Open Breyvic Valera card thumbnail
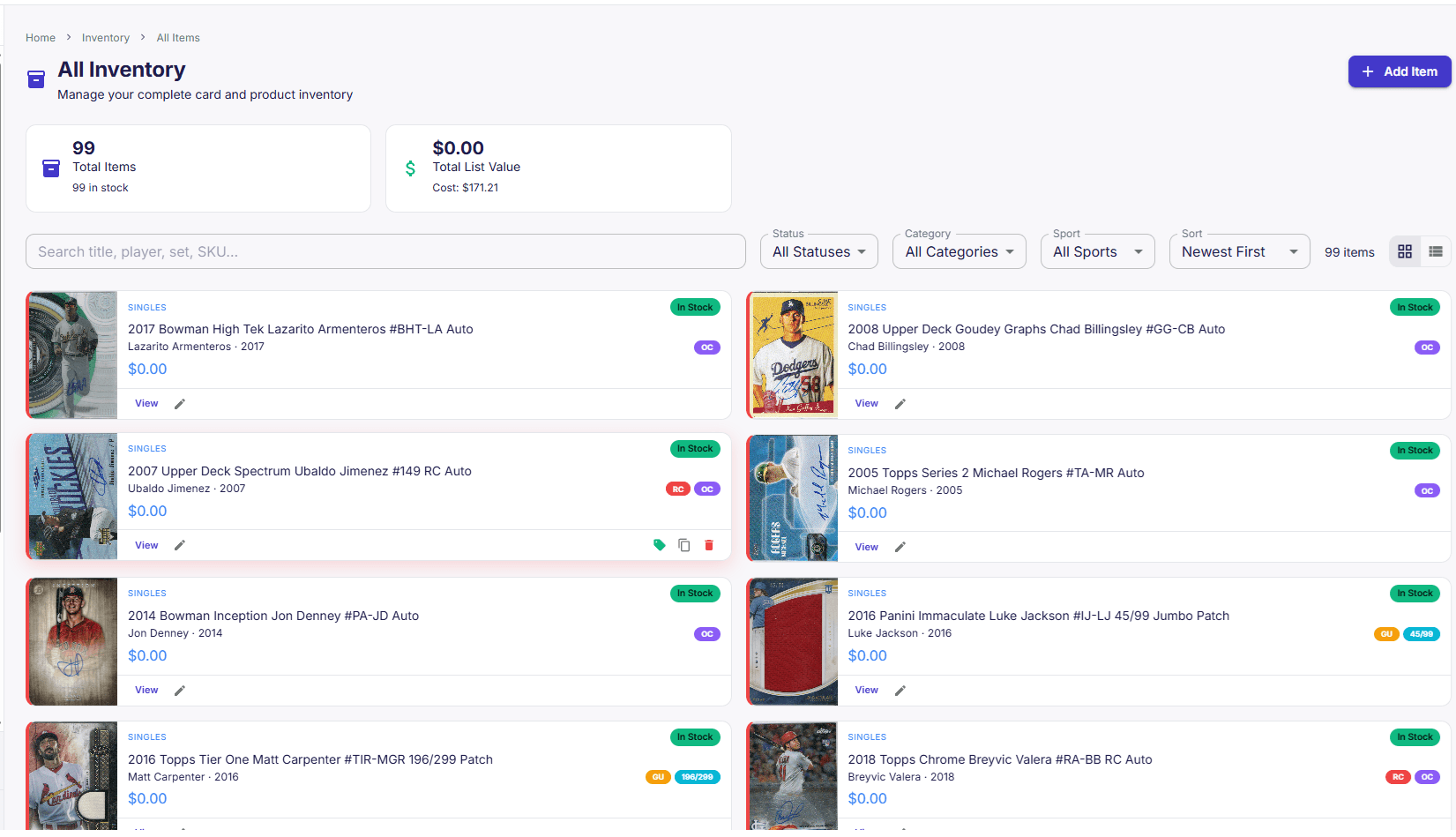Viewport: 1456px width, 837px height. [x=793, y=776]
